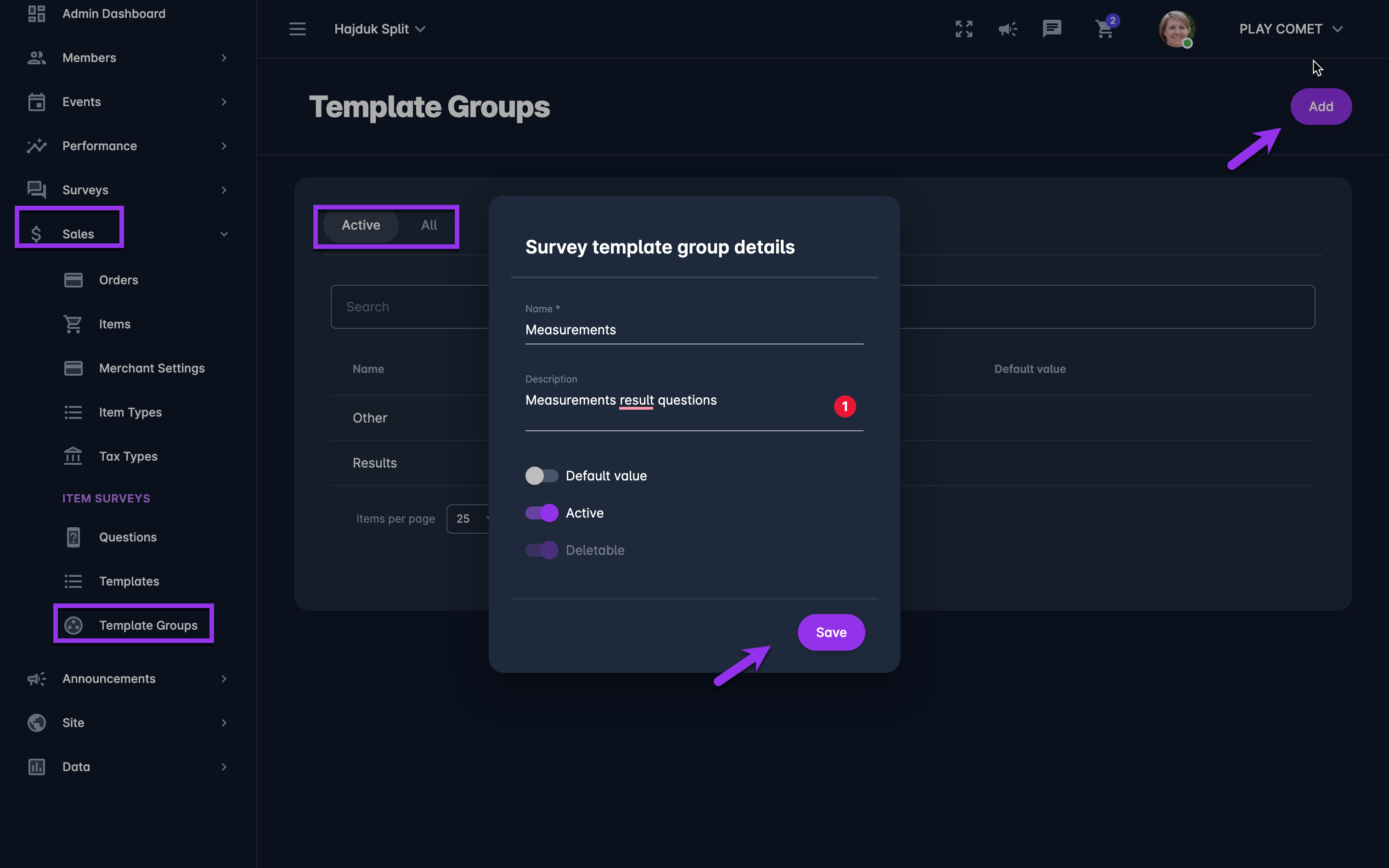Select the Active filter tab
This screenshot has height=868, width=1389.
(361, 225)
